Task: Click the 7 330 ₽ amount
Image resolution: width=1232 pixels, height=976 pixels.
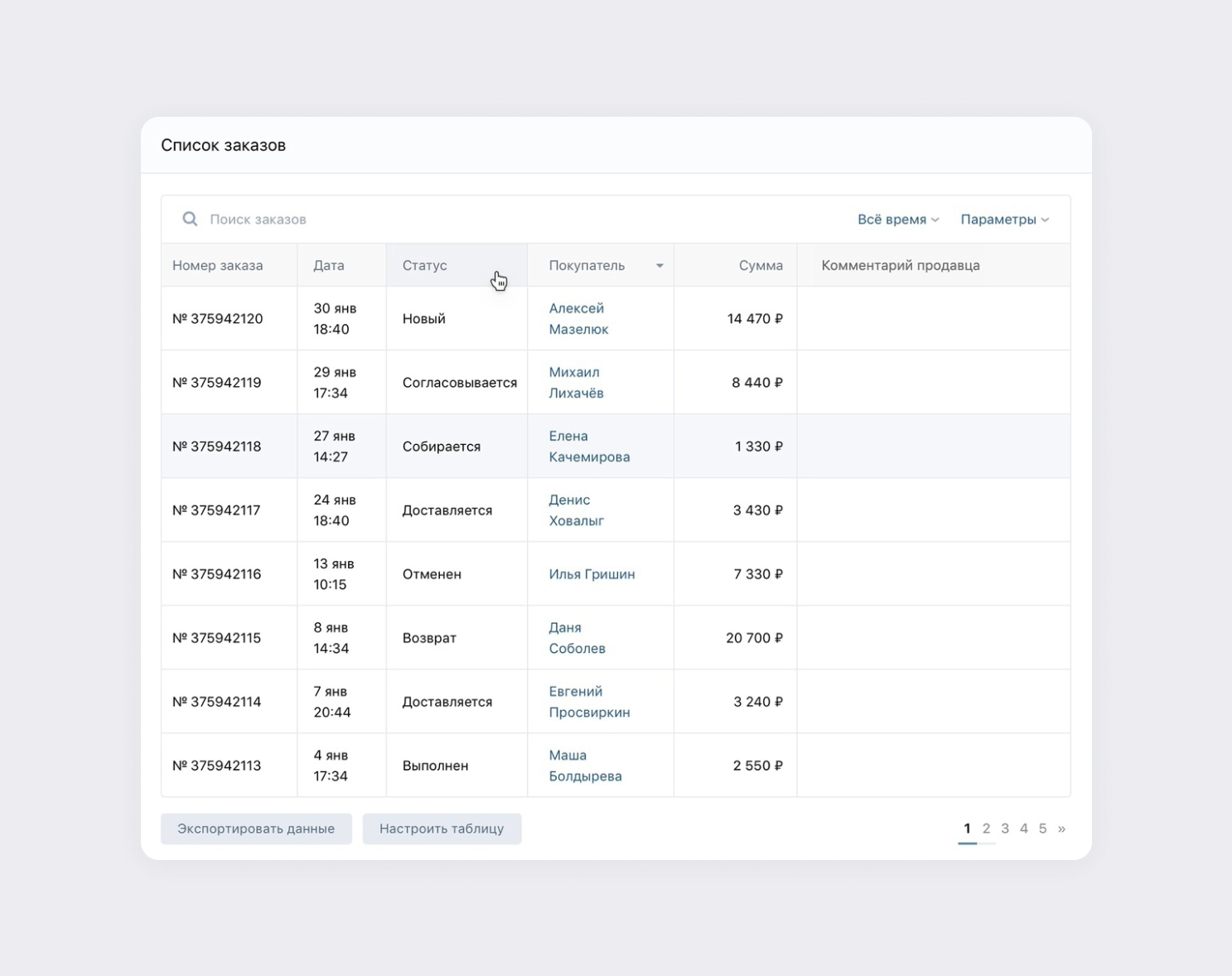Action: click(758, 574)
